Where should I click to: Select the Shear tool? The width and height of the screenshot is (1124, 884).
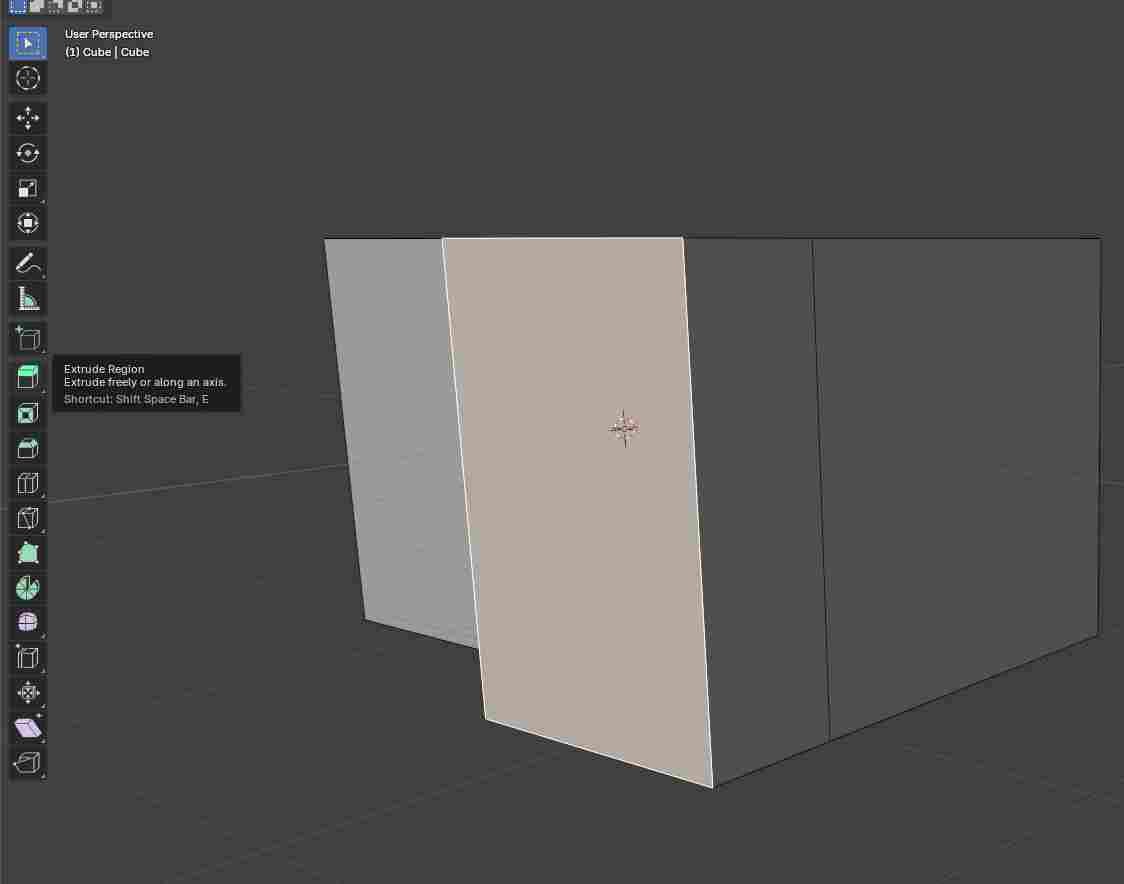click(x=28, y=727)
